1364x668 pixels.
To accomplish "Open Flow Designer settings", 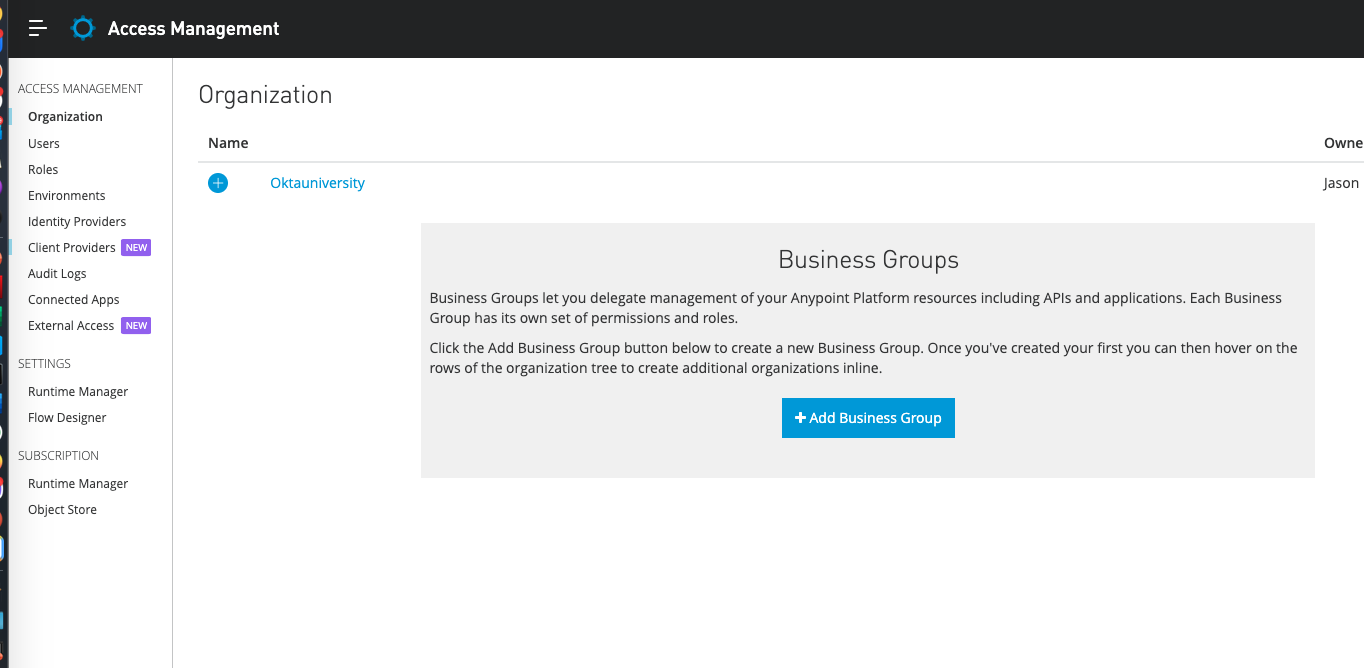I will [67, 417].
